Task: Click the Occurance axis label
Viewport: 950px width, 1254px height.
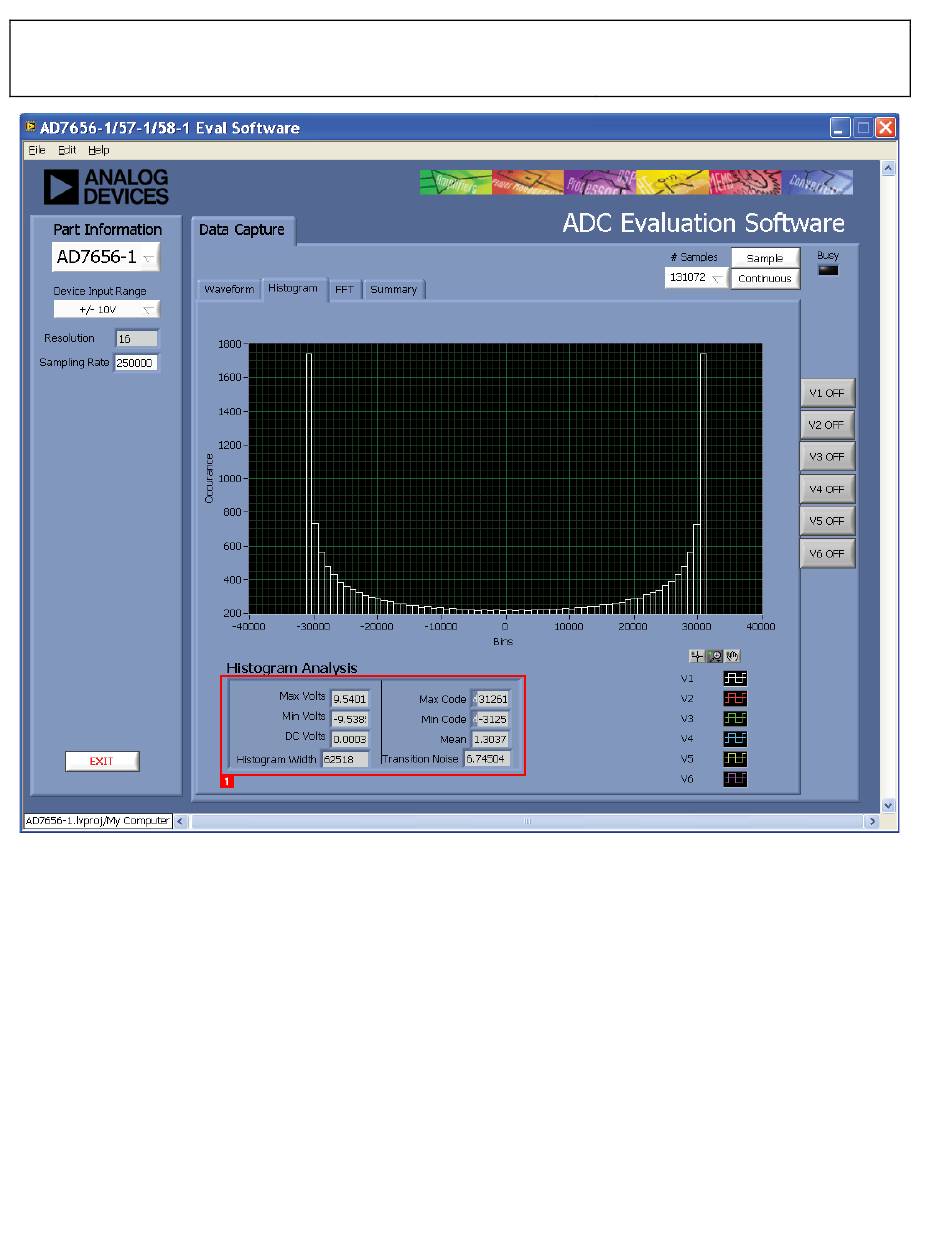Action: pos(209,477)
